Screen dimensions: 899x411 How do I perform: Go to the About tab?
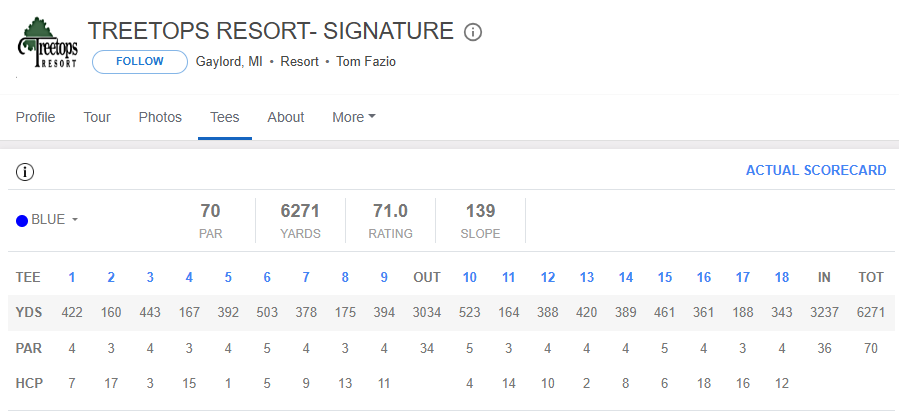tap(286, 118)
